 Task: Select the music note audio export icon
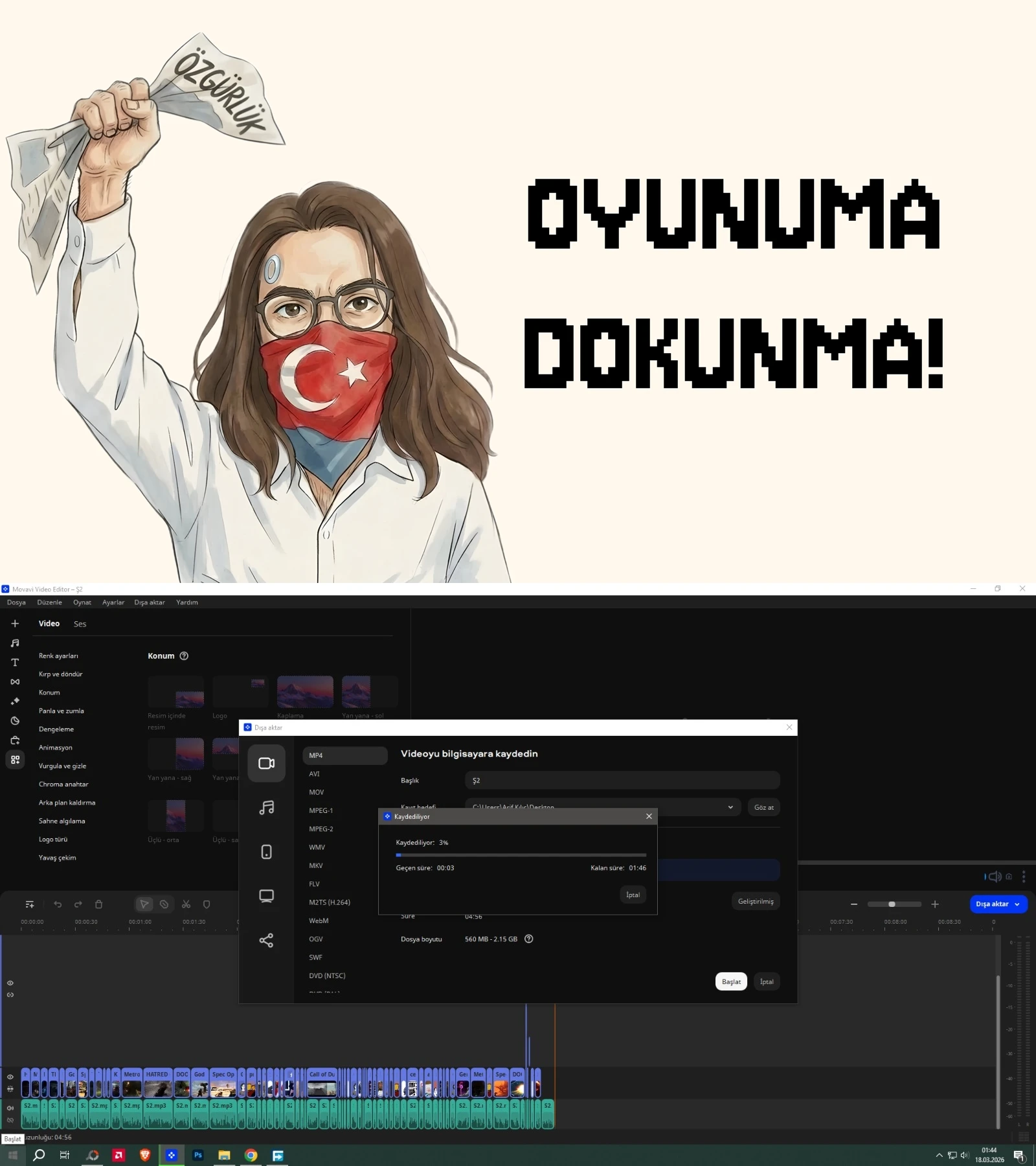pyautogui.click(x=266, y=808)
